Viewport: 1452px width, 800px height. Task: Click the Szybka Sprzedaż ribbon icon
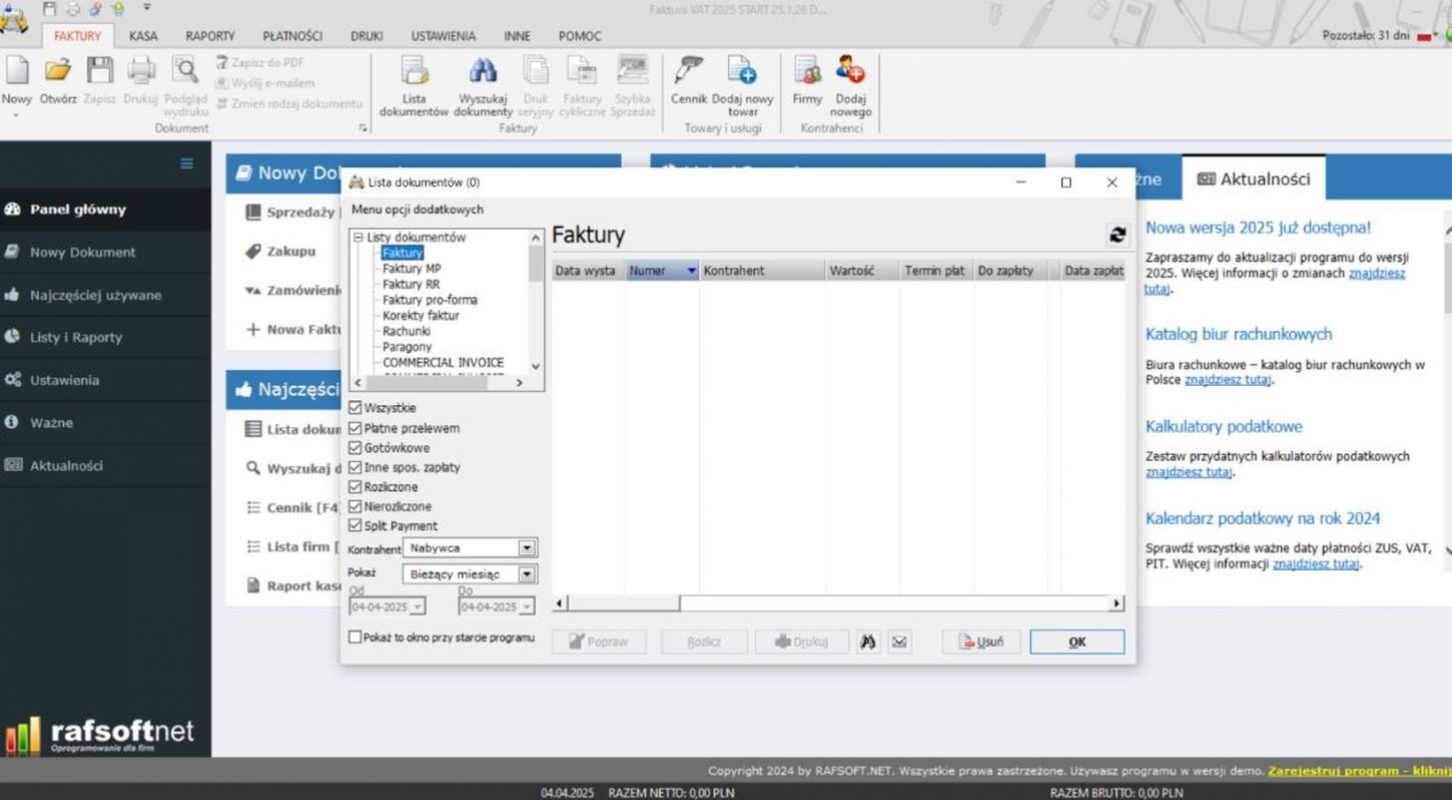pyautogui.click(x=632, y=70)
